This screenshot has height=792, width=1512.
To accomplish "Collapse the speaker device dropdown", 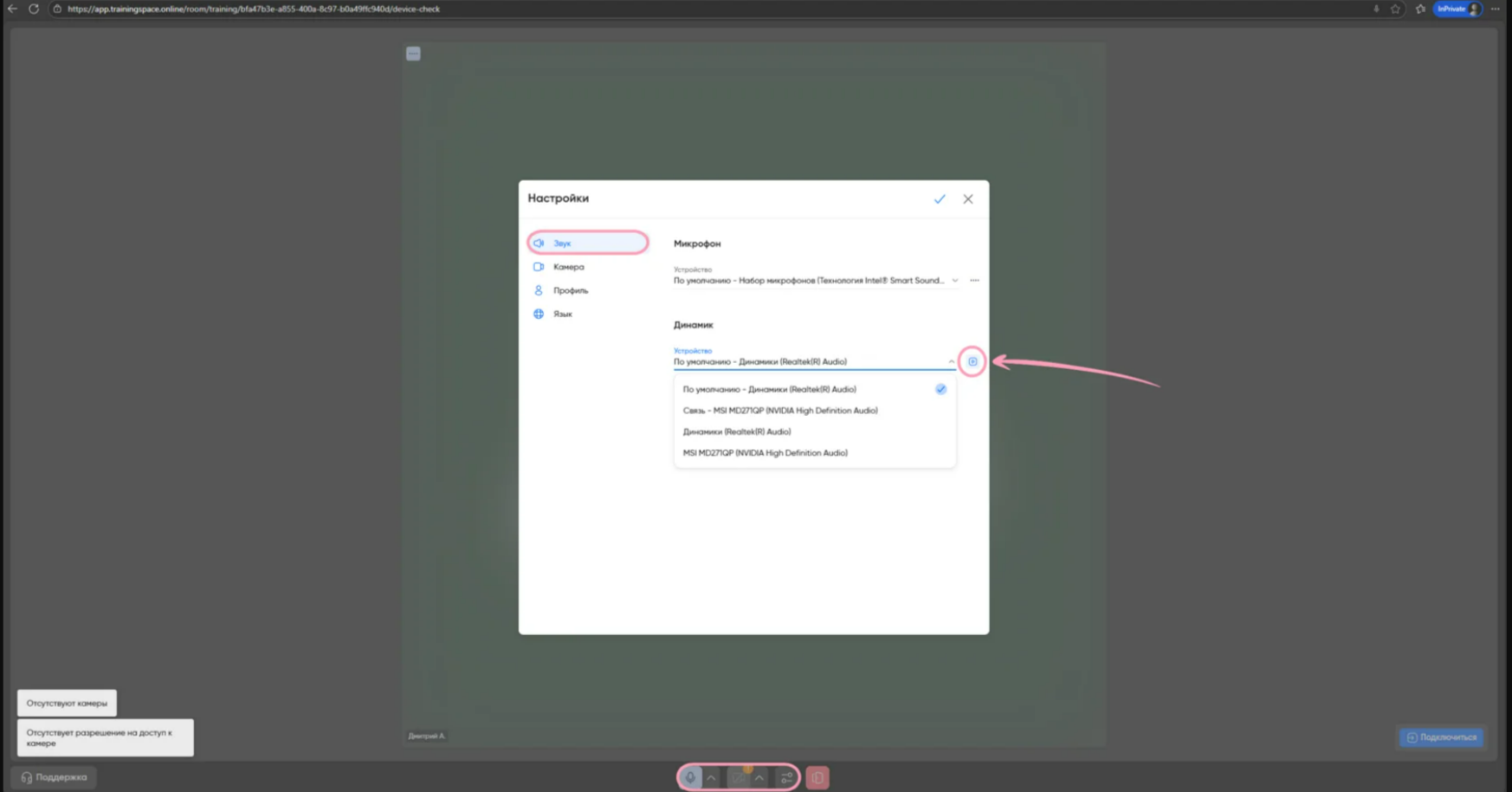I will (951, 362).
